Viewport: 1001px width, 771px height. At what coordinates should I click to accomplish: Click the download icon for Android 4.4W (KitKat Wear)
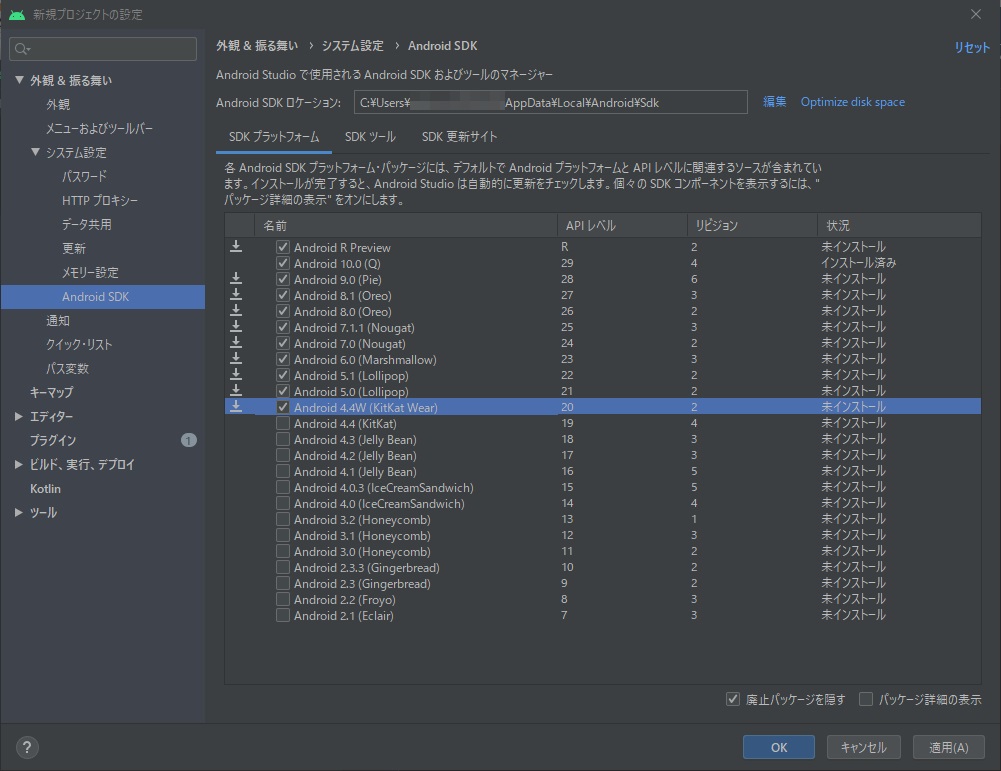(x=237, y=407)
